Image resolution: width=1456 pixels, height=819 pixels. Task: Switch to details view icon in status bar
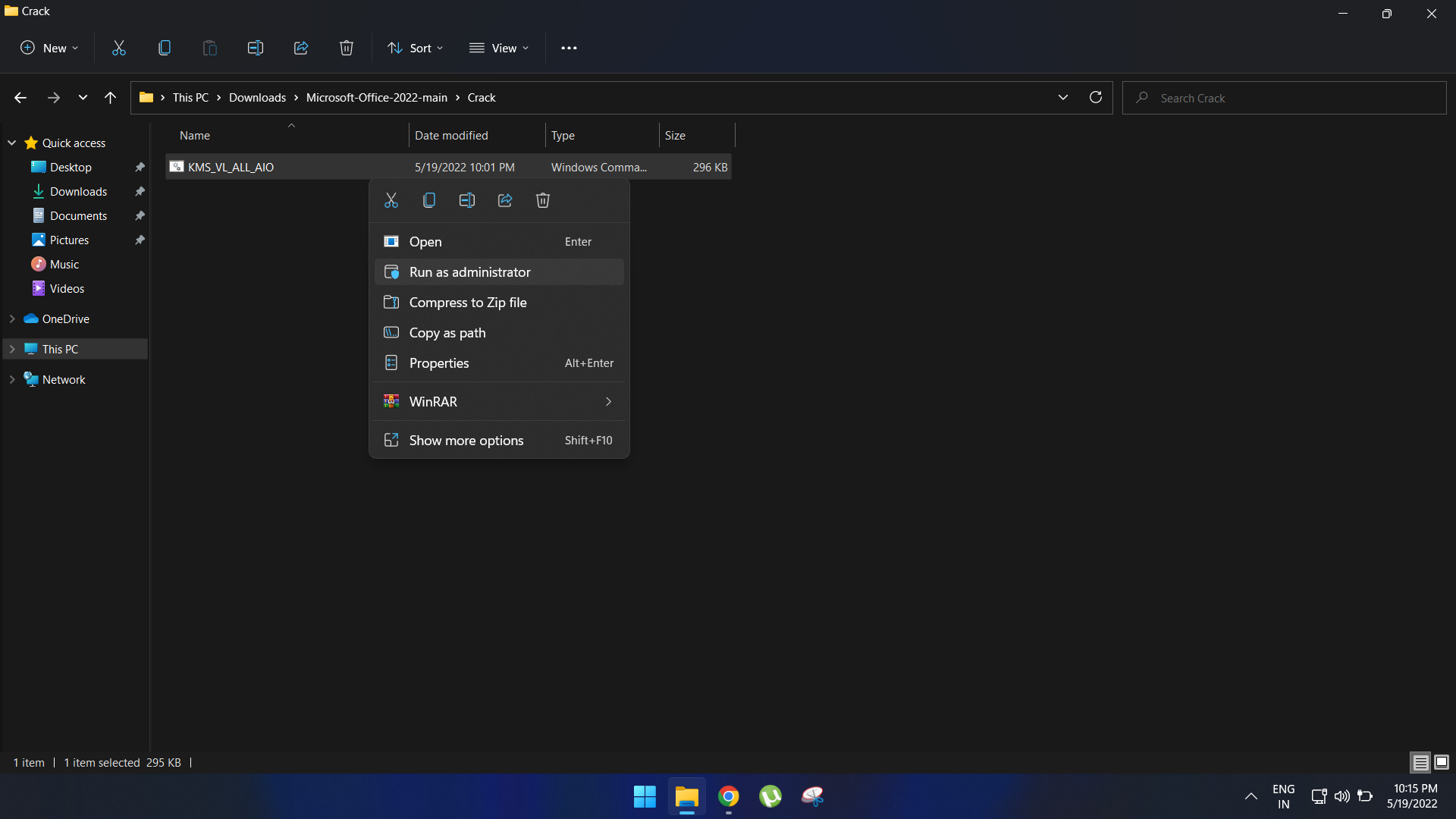pos(1421,762)
